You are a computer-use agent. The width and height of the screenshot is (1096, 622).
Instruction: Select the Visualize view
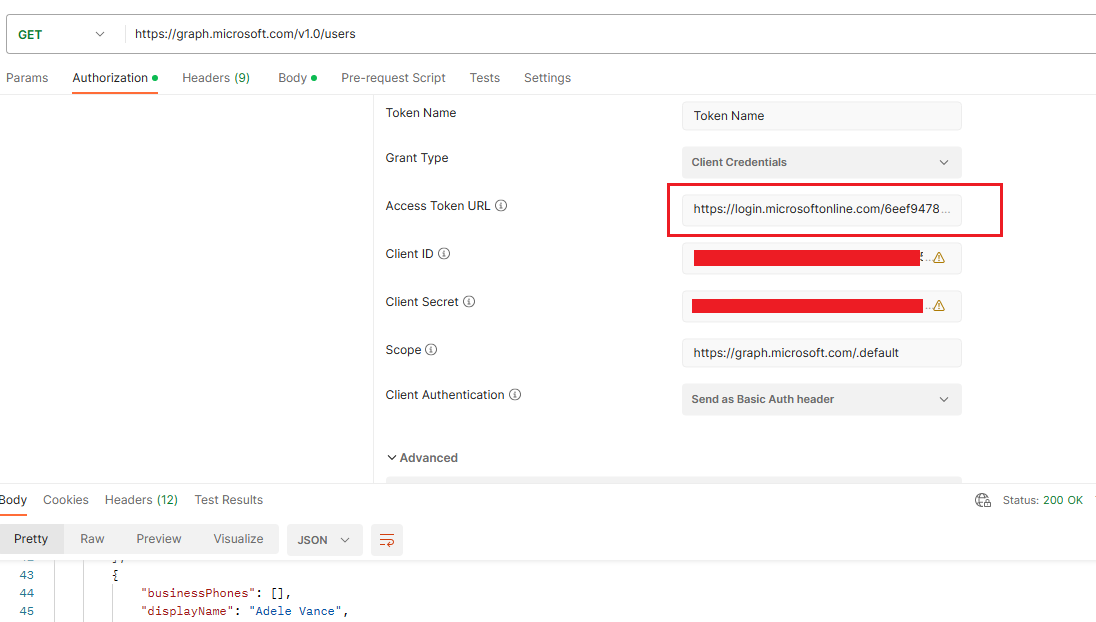(x=238, y=539)
